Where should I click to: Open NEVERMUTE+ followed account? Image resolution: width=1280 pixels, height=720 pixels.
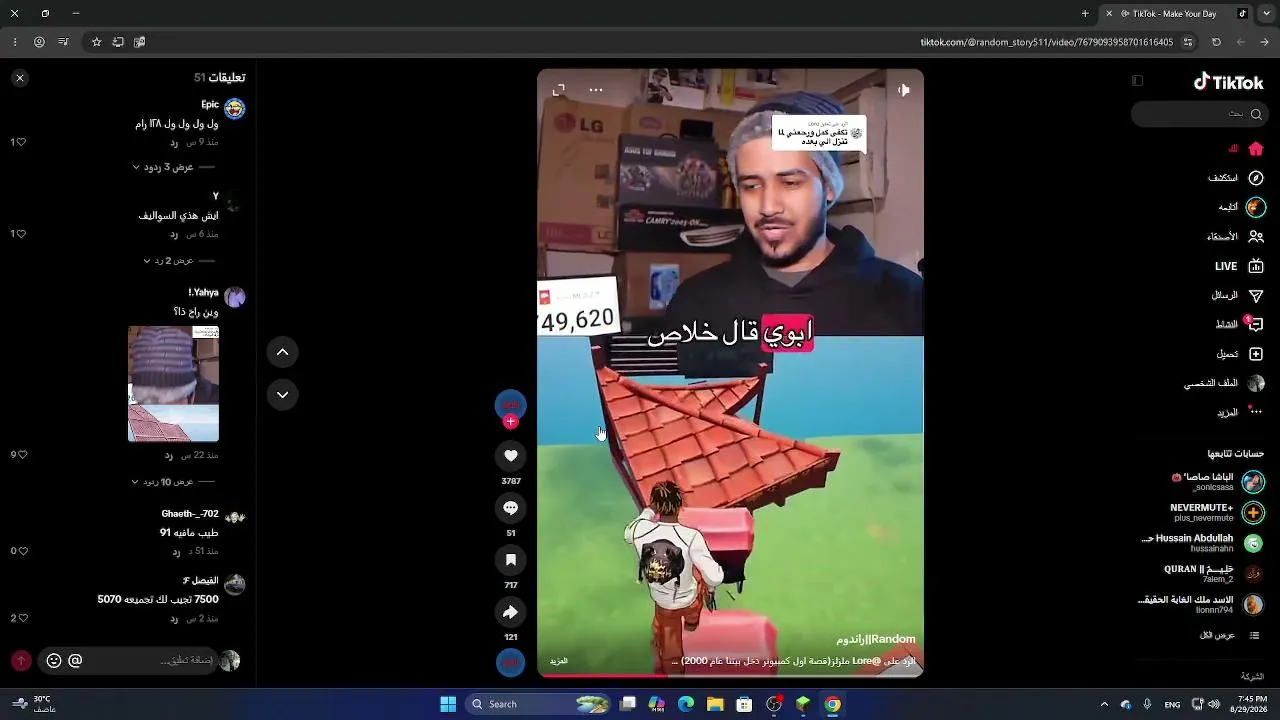(x=1217, y=513)
